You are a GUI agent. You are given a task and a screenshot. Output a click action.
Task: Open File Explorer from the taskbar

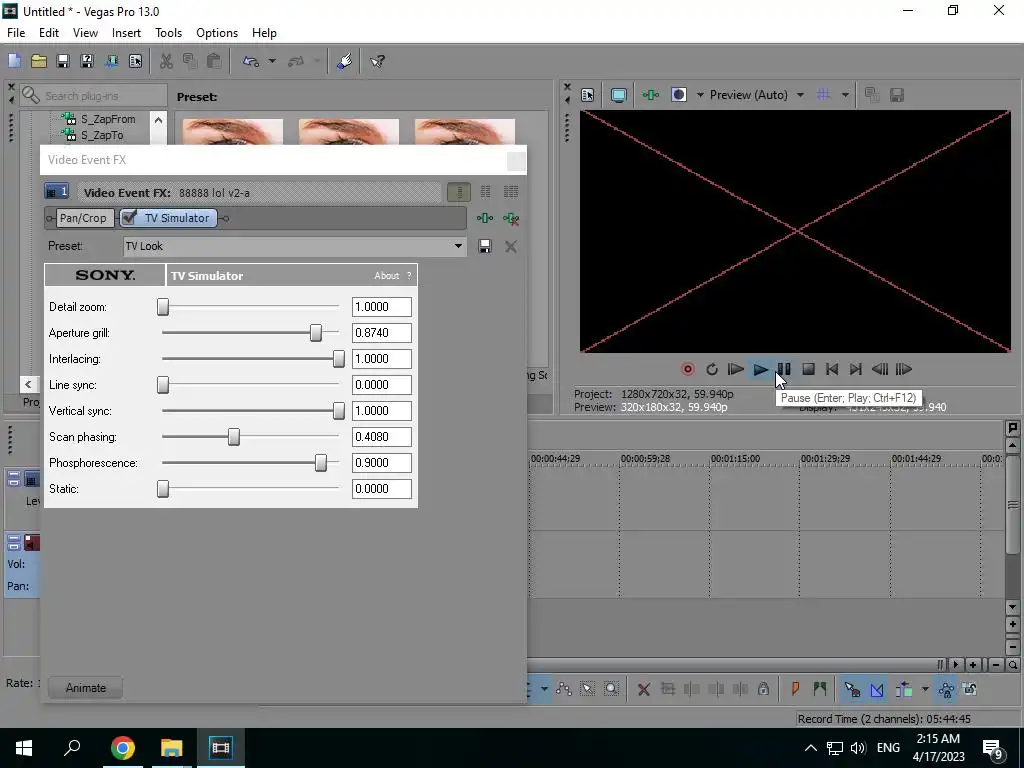(171, 748)
